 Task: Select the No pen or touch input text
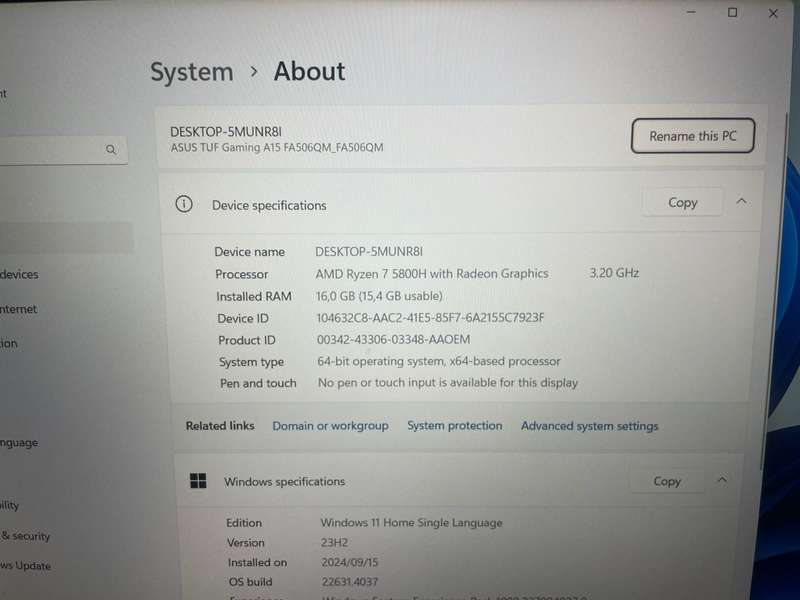click(448, 383)
